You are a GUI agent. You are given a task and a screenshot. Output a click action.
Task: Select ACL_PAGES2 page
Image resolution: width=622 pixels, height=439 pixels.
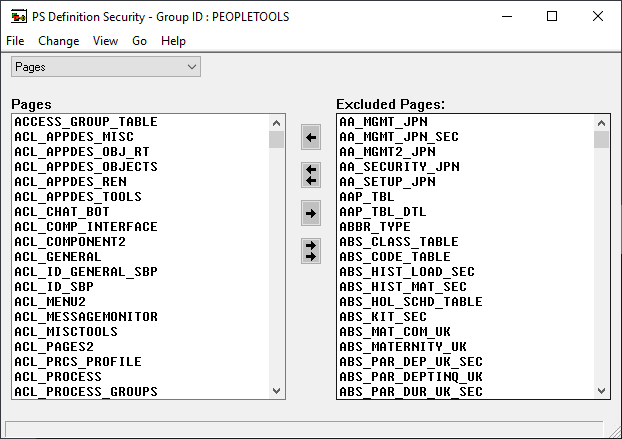pos(141,347)
